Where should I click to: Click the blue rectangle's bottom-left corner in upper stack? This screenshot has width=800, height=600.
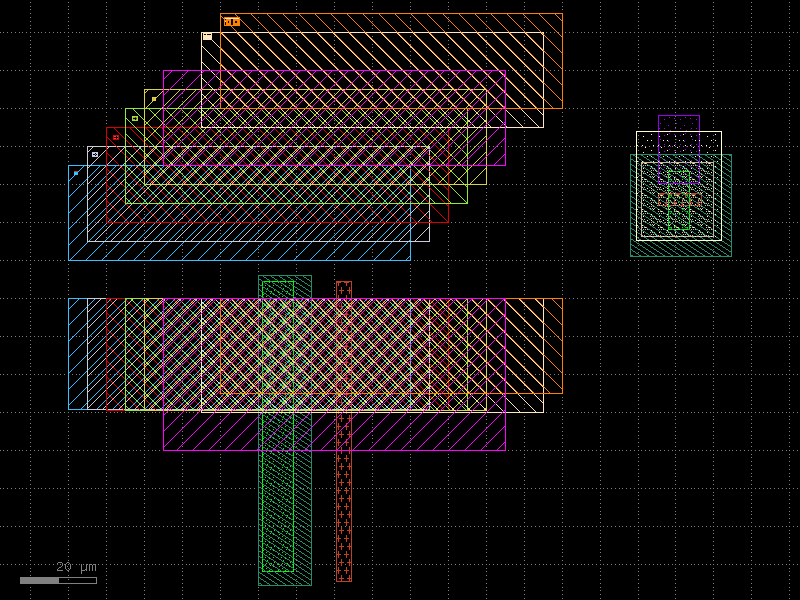pyautogui.click(x=69, y=260)
